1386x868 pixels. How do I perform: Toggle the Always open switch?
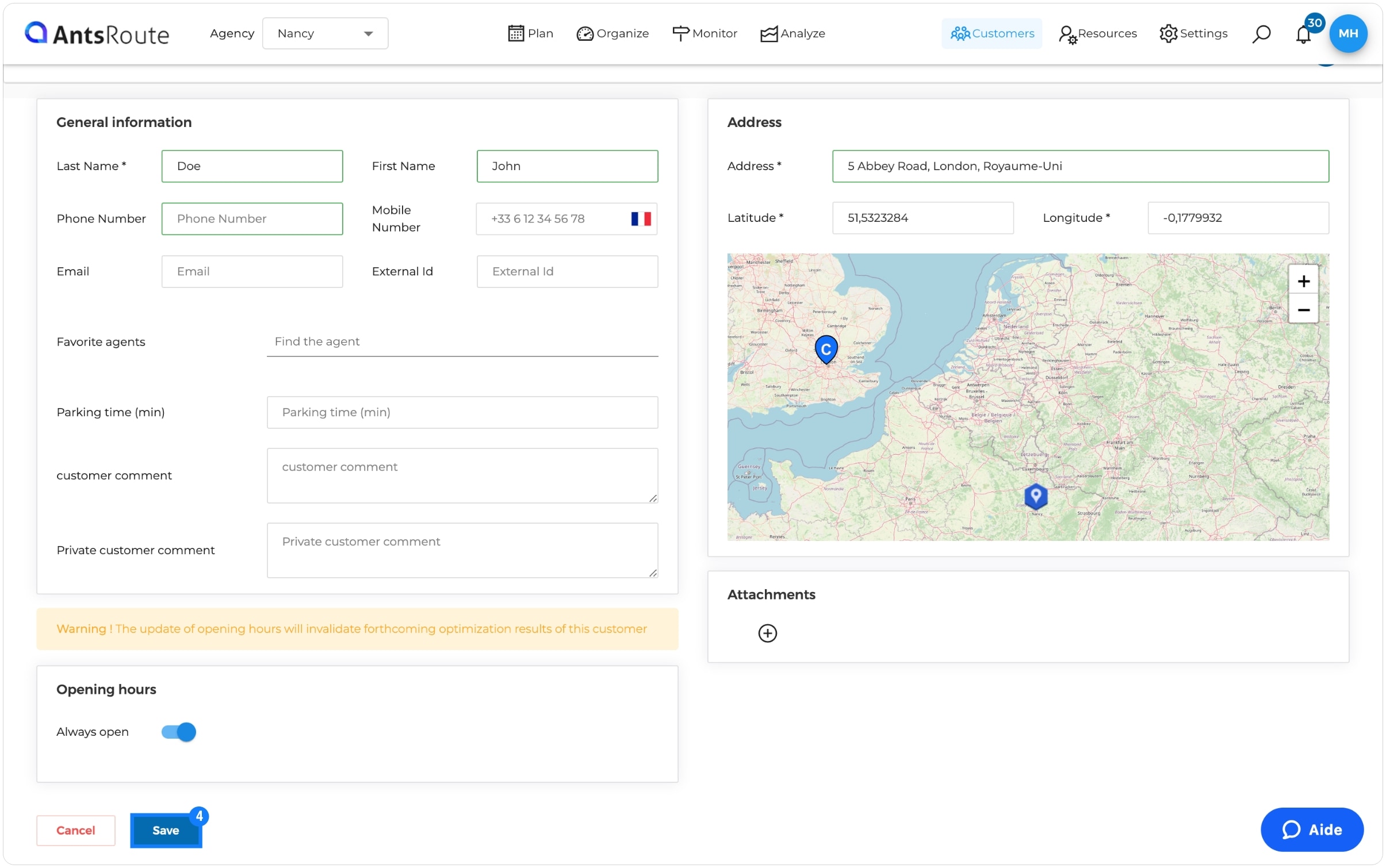[178, 732]
